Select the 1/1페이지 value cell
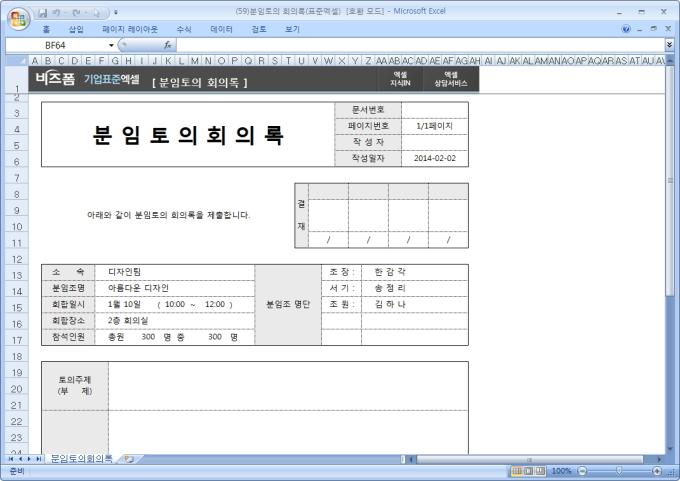Viewport: 680px width, 481px height. coord(435,126)
